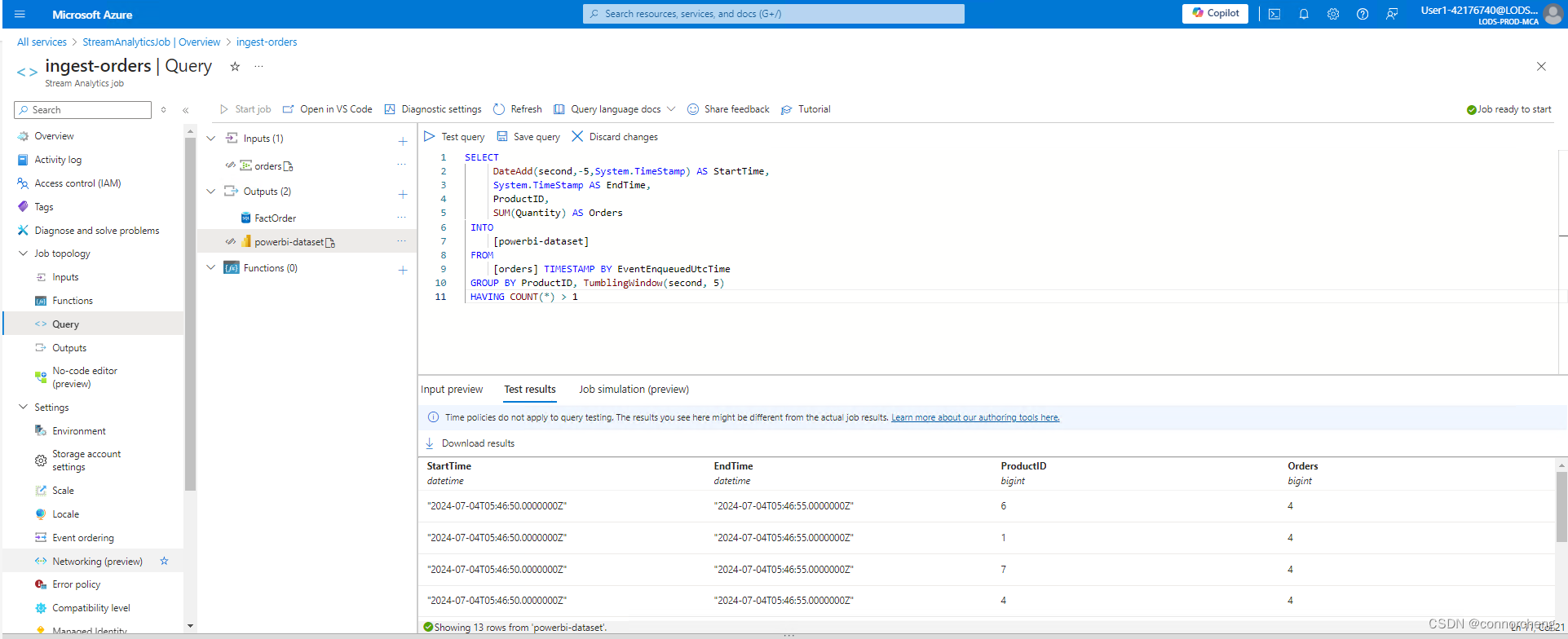Mark ingest-orders as favorite with star
Image resolution: width=1568 pixels, height=639 pixels.
click(x=235, y=67)
